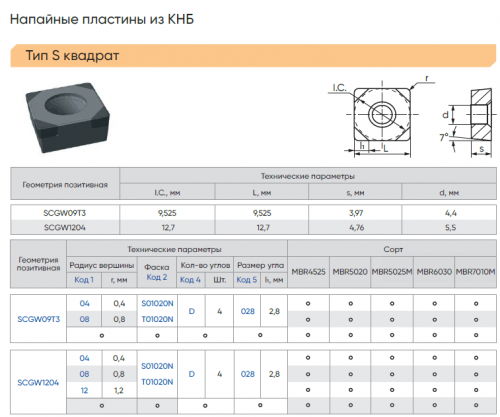Click the MBR5020 grade column header
This screenshot has height=417, width=500.
[x=350, y=272]
